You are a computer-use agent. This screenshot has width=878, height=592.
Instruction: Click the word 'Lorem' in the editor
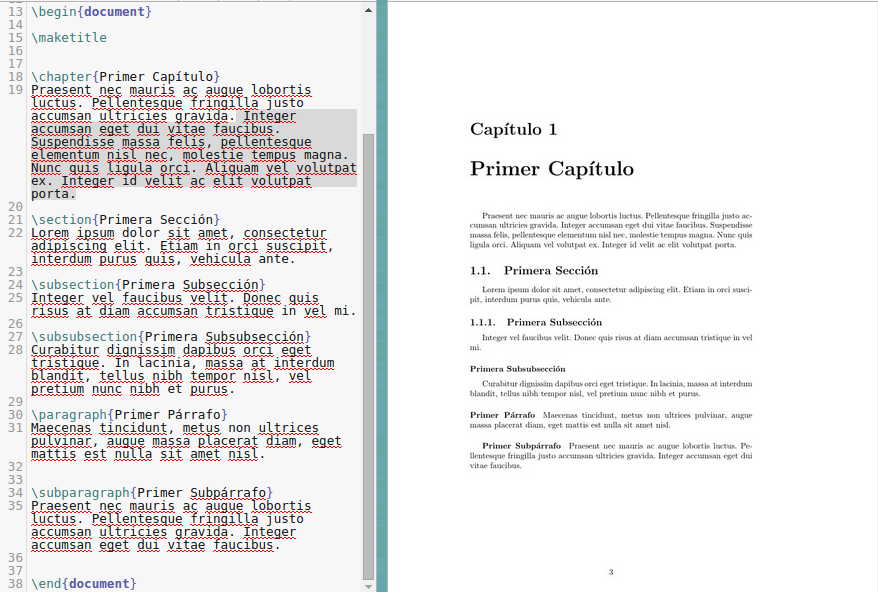pos(50,233)
